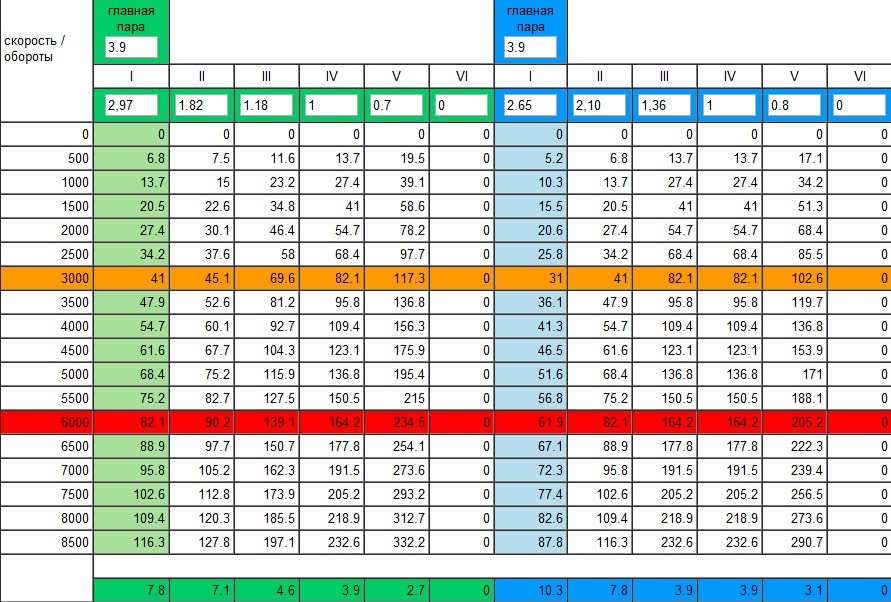Select the 500 rpm row label

[47, 159]
